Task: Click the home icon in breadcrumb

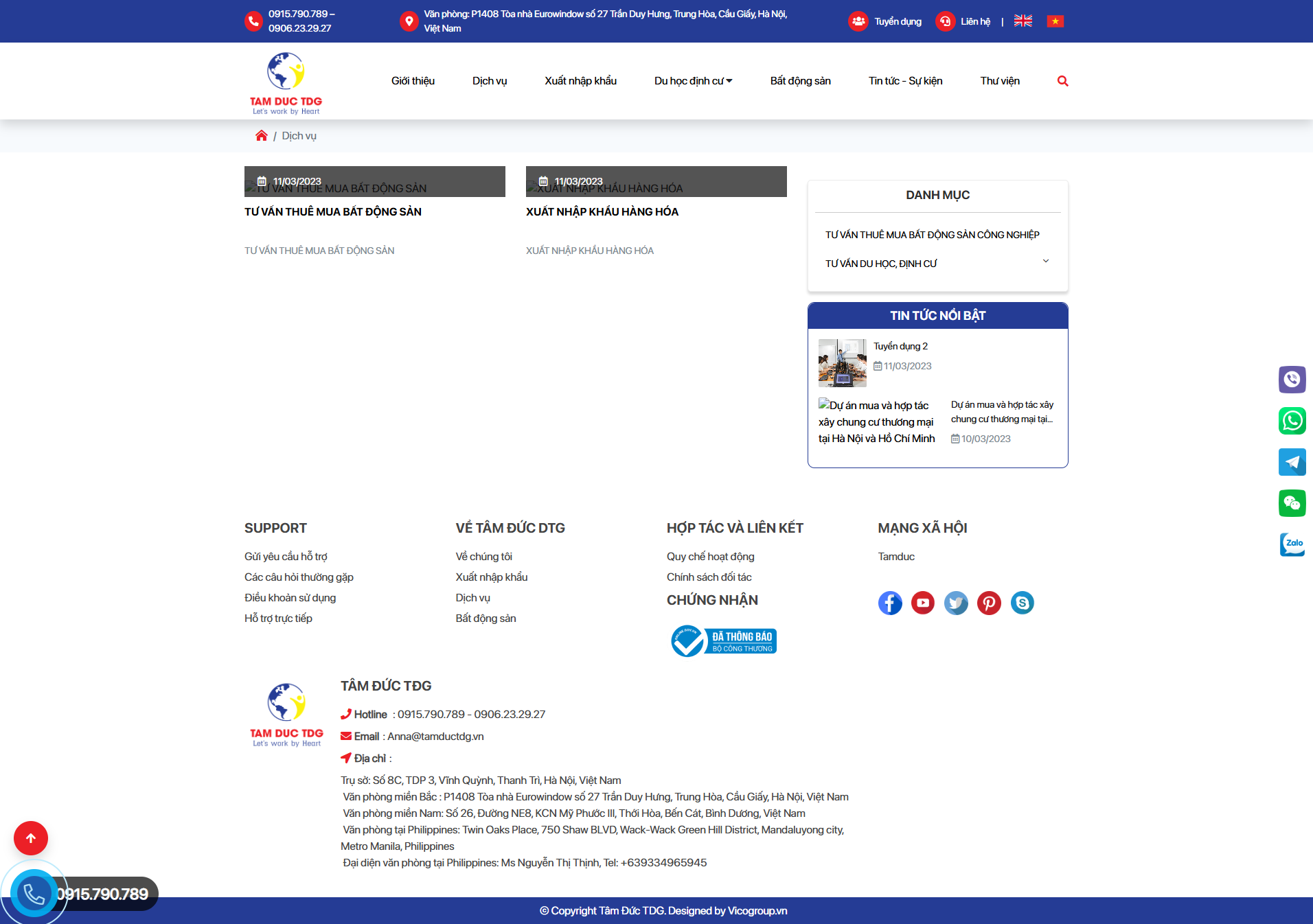Action: (261, 136)
